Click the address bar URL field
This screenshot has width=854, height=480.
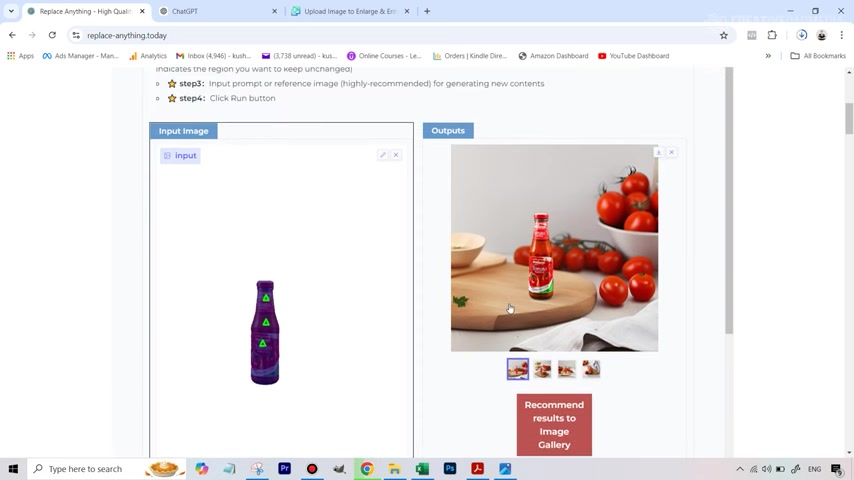point(398,35)
